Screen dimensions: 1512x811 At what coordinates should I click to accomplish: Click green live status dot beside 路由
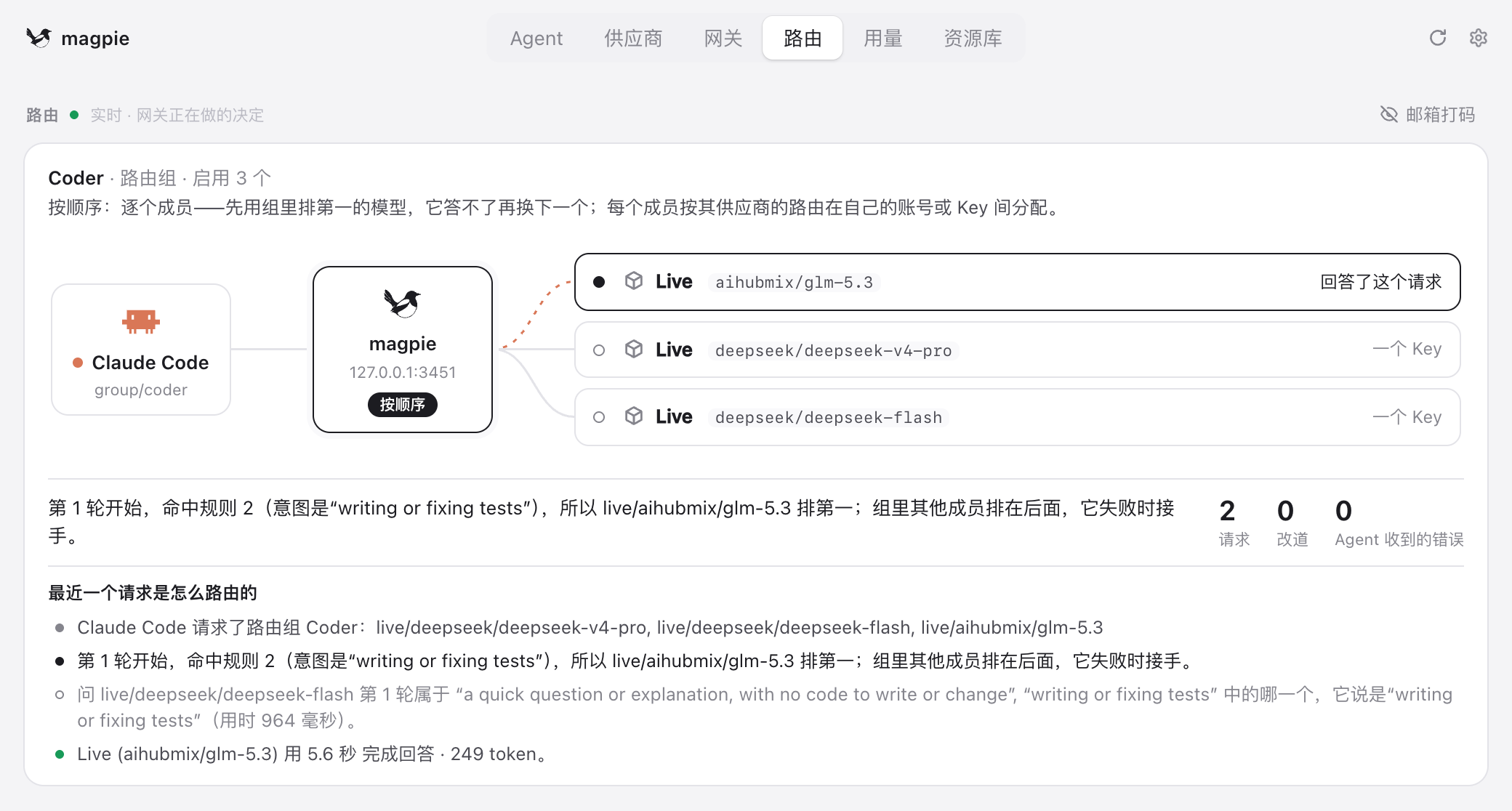(74, 115)
